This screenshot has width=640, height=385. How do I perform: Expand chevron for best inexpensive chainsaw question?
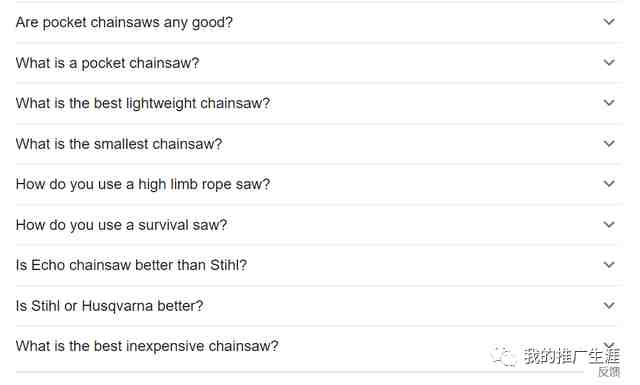coord(609,344)
